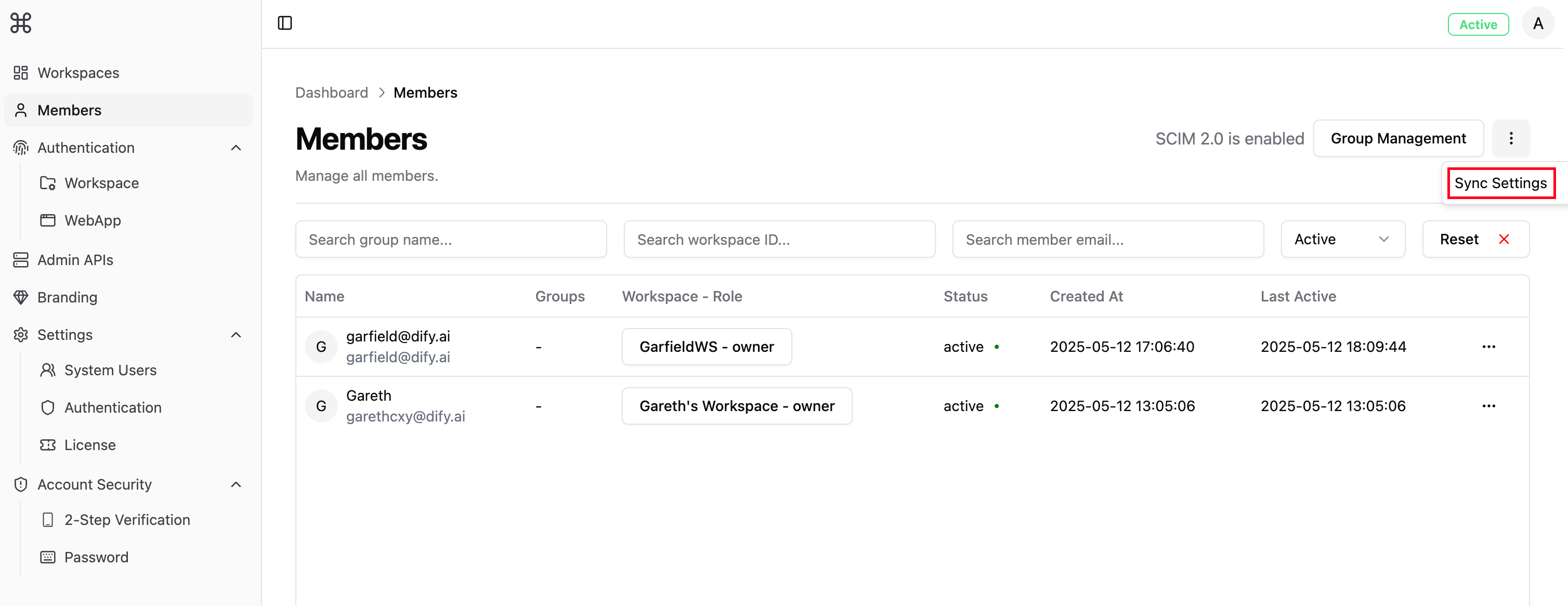Click the Branding diamond icon
The image size is (1568, 606).
(x=21, y=297)
